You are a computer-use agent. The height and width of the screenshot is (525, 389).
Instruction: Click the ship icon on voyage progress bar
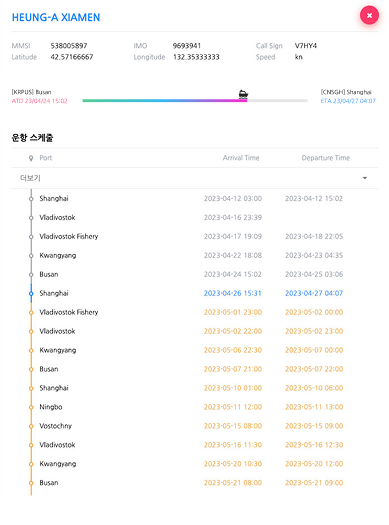point(243,94)
